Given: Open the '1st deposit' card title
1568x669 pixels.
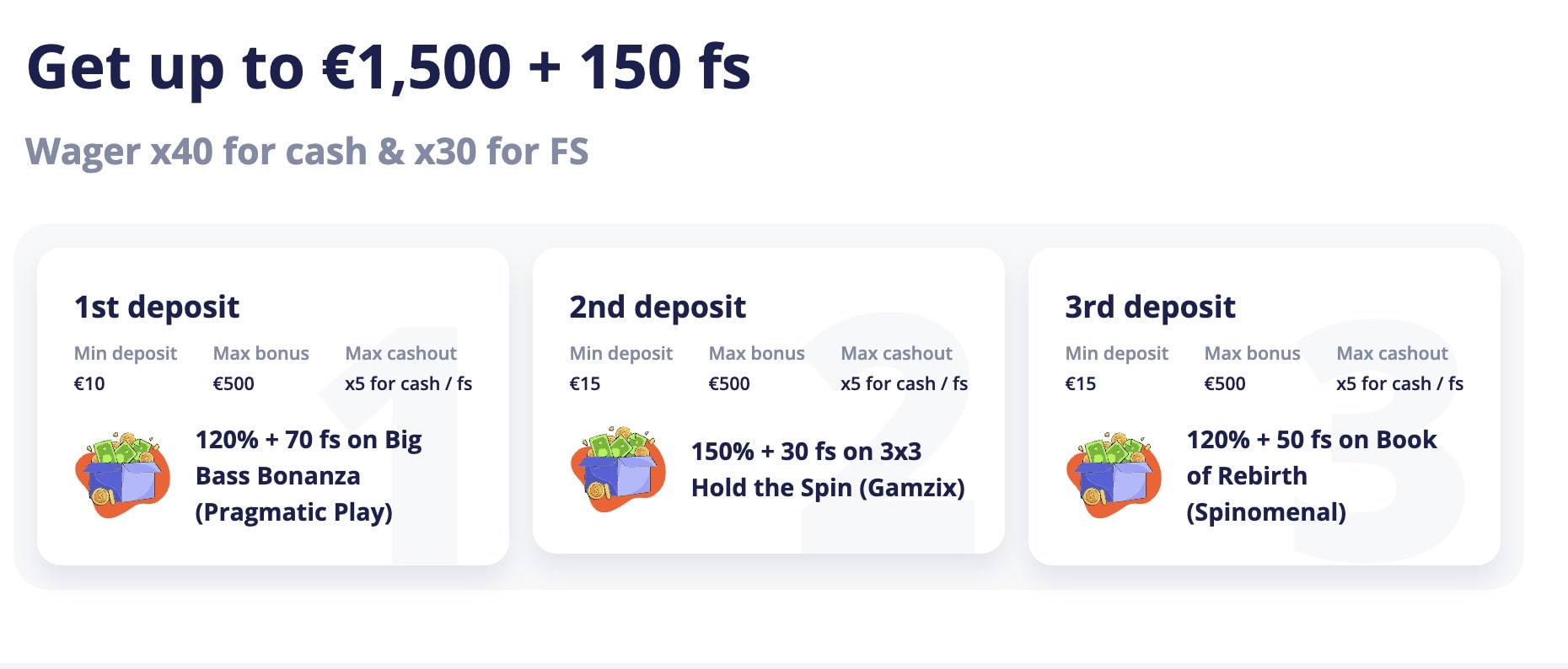Looking at the screenshot, I should [157, 307].
